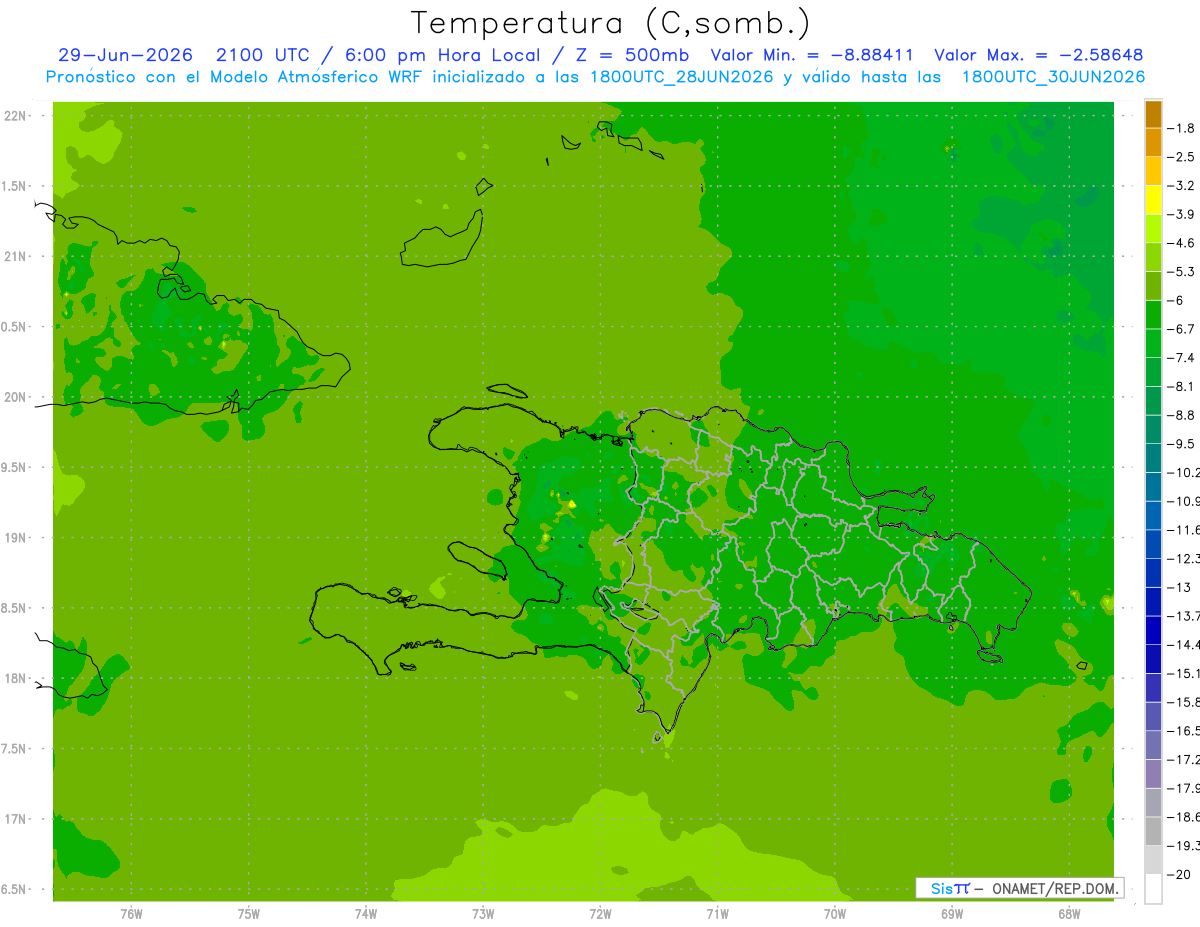1200x927 pixels.
Task: Click the '-1.8' colorbar label
Action: (x=1181, y=128)
